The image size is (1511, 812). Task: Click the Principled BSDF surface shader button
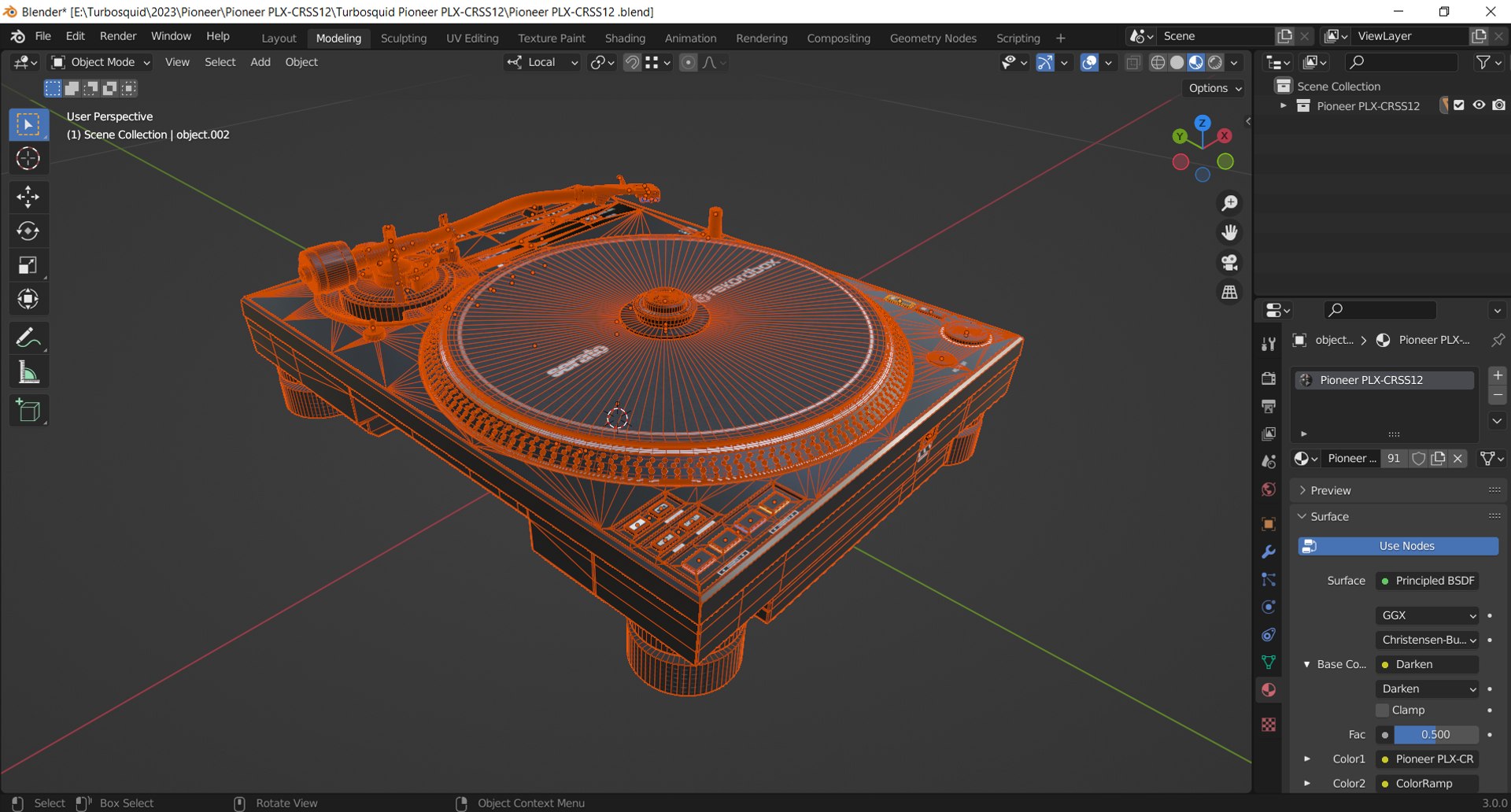click(x=1427, y=581)
